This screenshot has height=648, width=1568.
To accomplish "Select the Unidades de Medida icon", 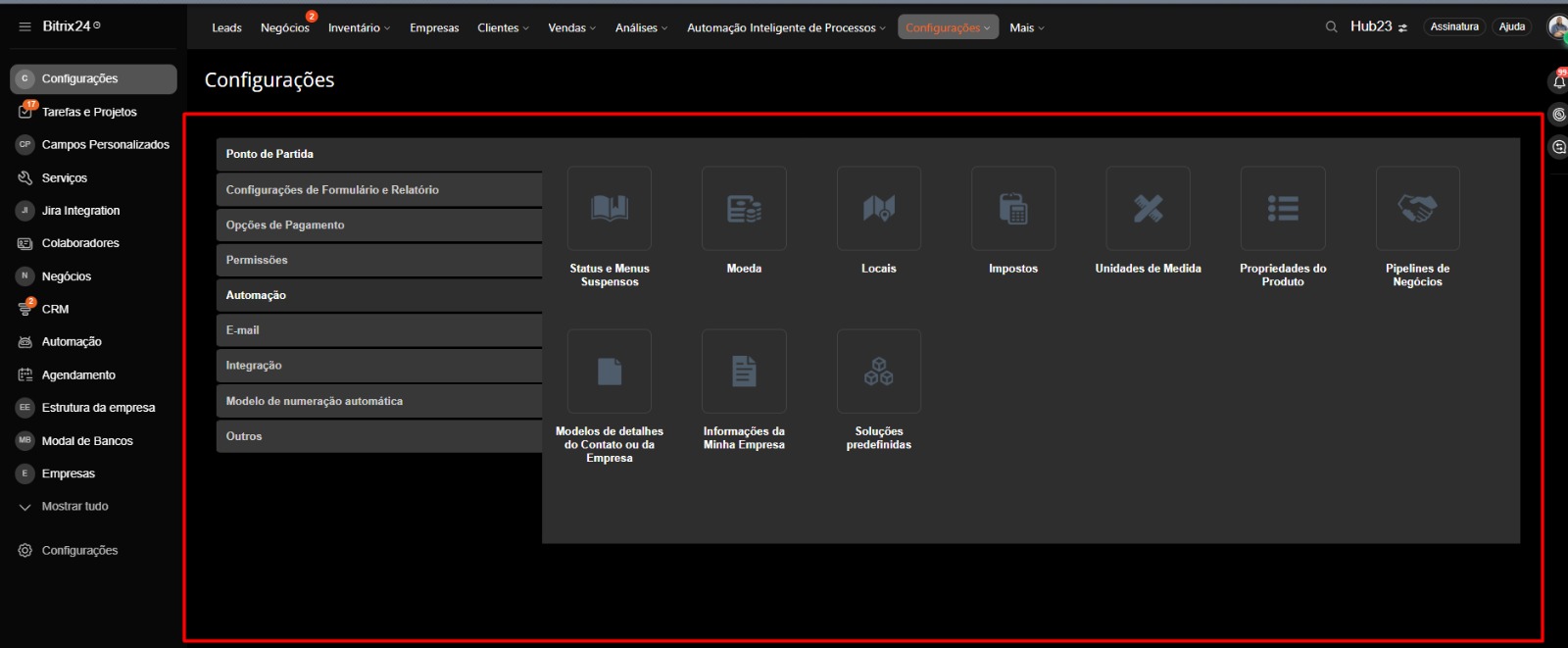I will [x=1148, y=209].
